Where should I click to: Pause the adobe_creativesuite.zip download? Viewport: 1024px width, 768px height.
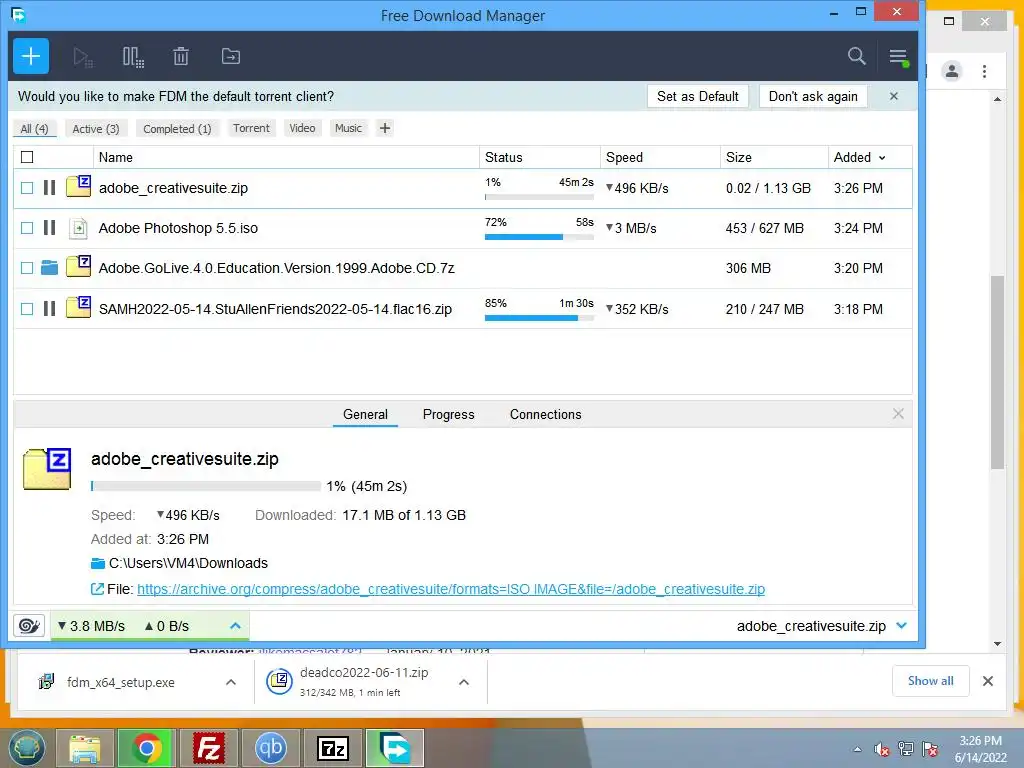(x=50, y=188)
